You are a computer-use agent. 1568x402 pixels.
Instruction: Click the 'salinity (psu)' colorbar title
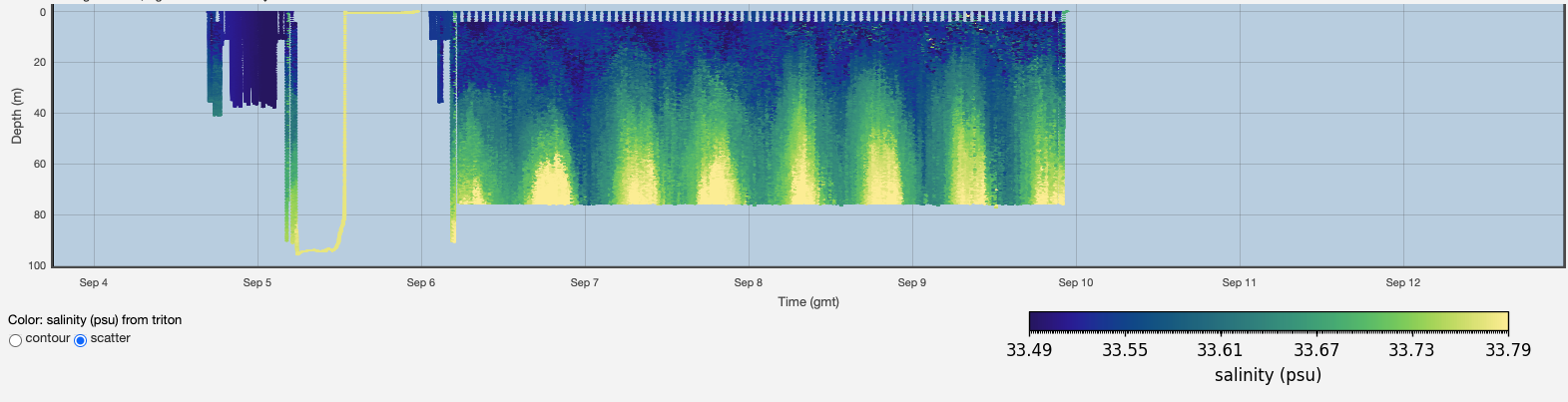1268,375
